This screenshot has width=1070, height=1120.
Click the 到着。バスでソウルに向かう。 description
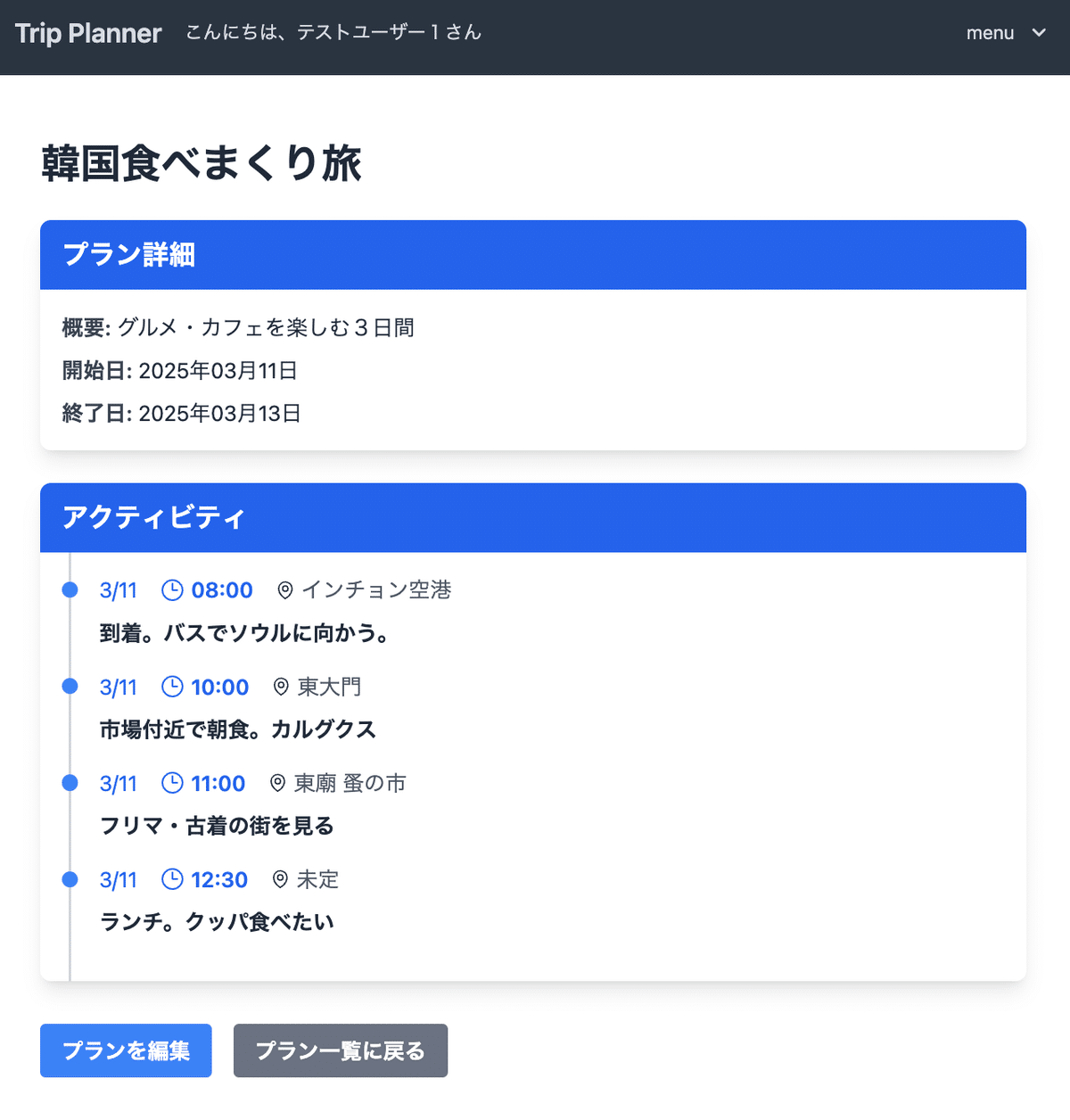coord(244,633)
